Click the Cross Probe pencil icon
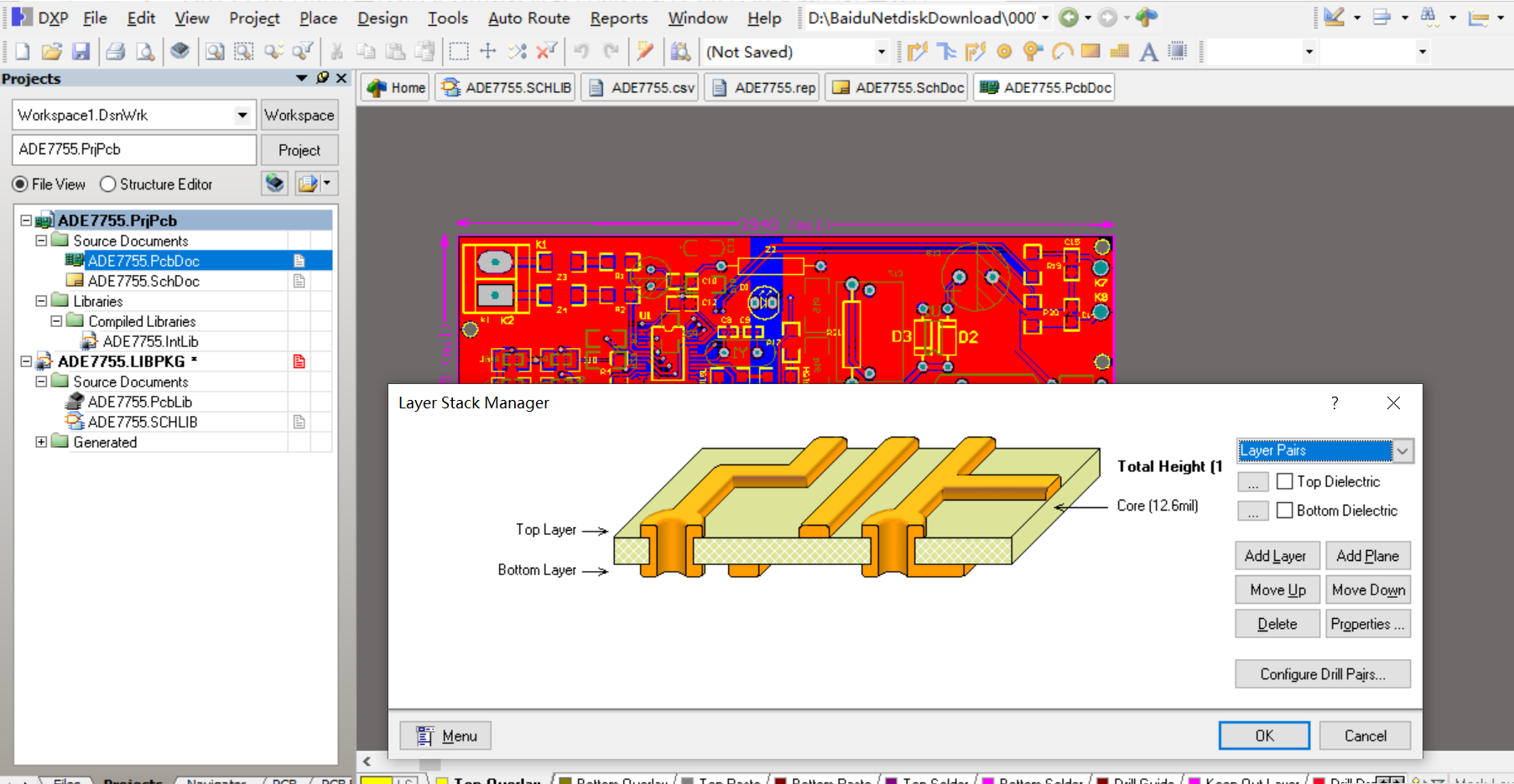Screen dimensions: 1514x784 [x=644, y=52]
